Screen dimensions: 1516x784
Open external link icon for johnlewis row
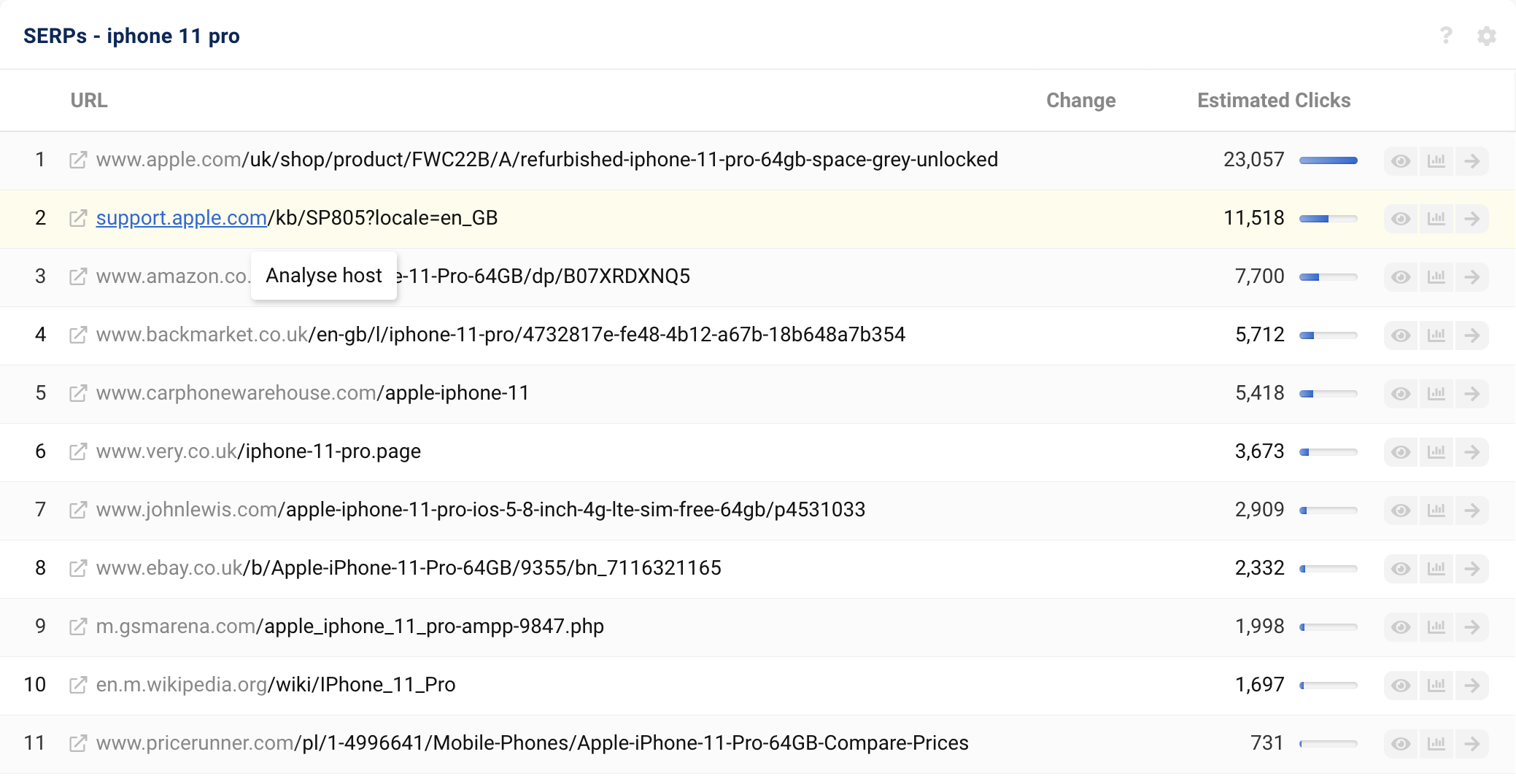78,510
